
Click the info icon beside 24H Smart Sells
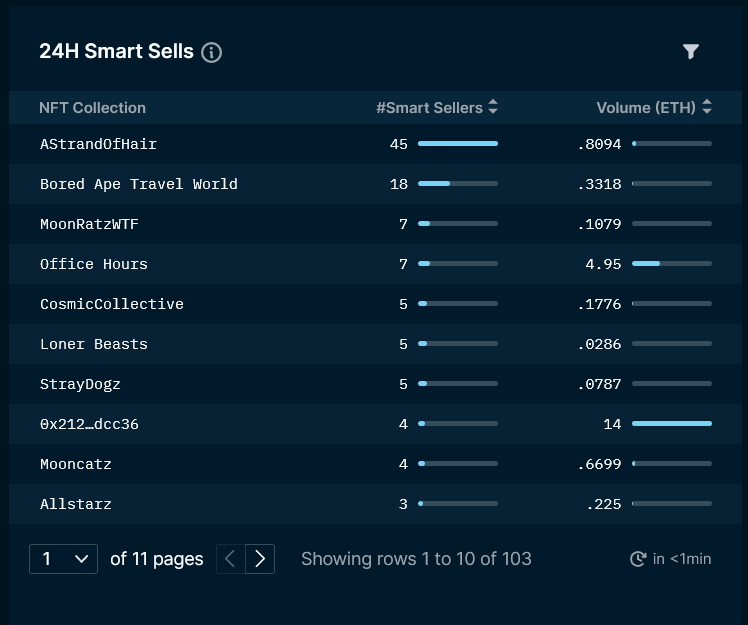[211, 52]
